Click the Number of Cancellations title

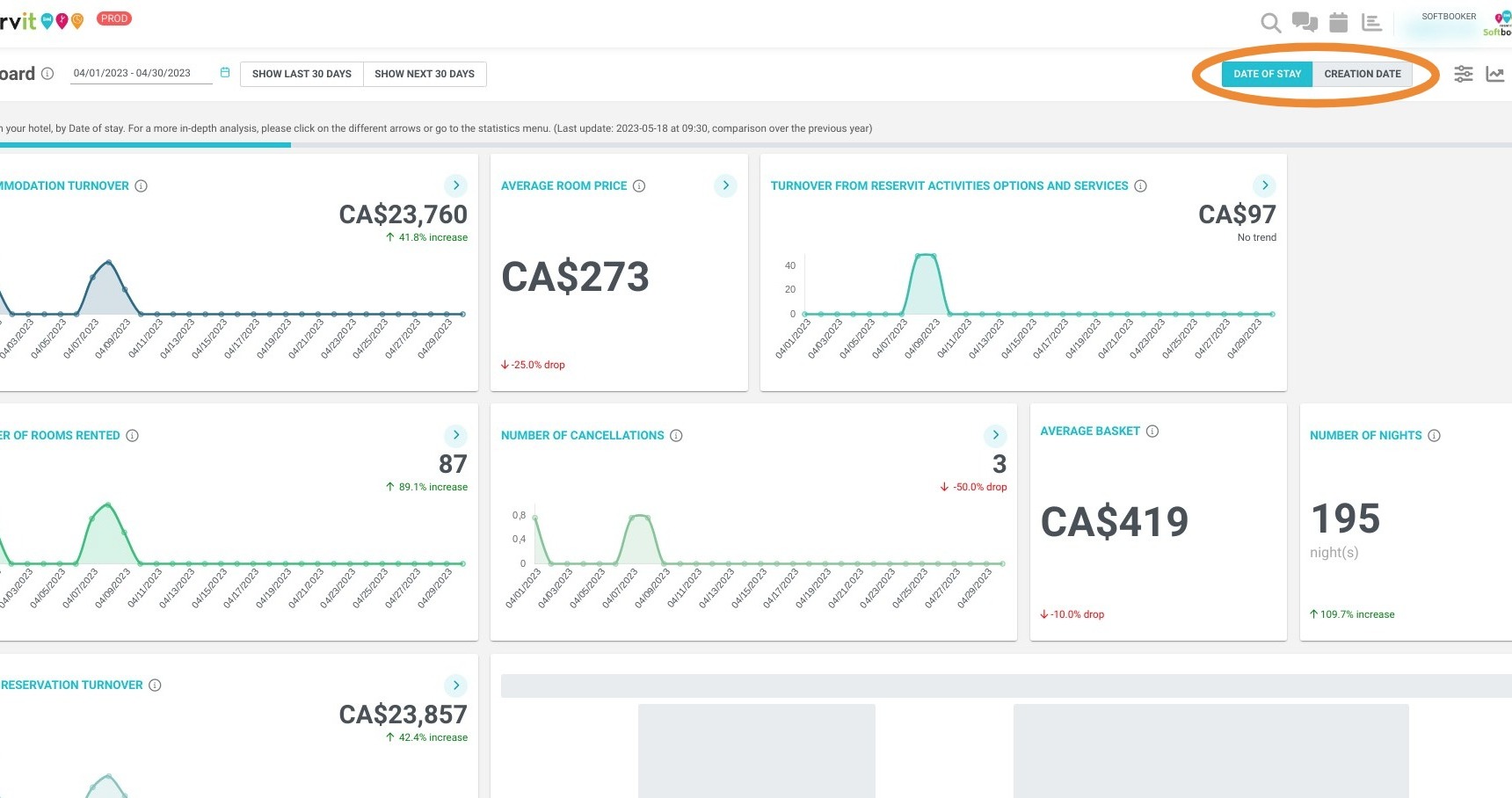[x=582, y=436]
